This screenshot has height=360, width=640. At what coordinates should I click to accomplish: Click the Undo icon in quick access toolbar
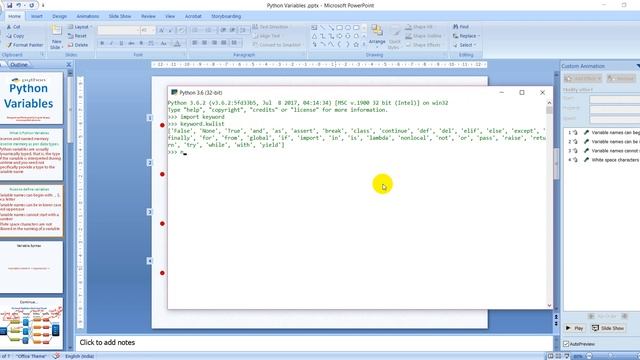[18, 5]
